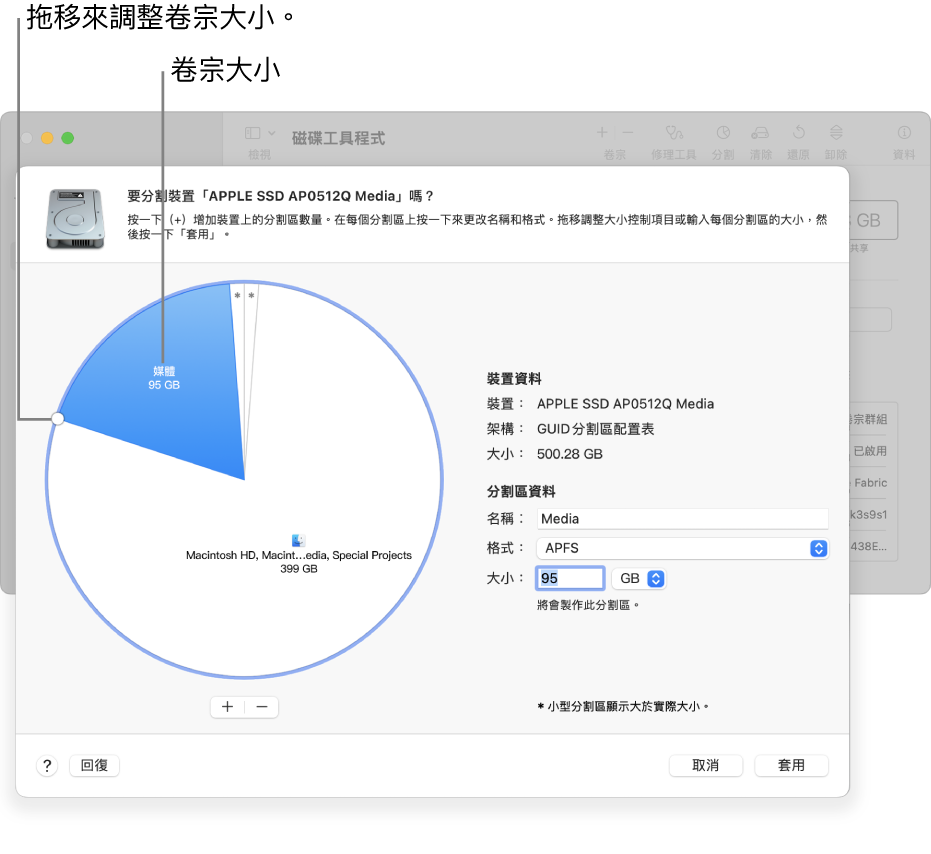The image size is (931, 854).
Task: Click the Fabric text in background window
Action: click(870, 483)
